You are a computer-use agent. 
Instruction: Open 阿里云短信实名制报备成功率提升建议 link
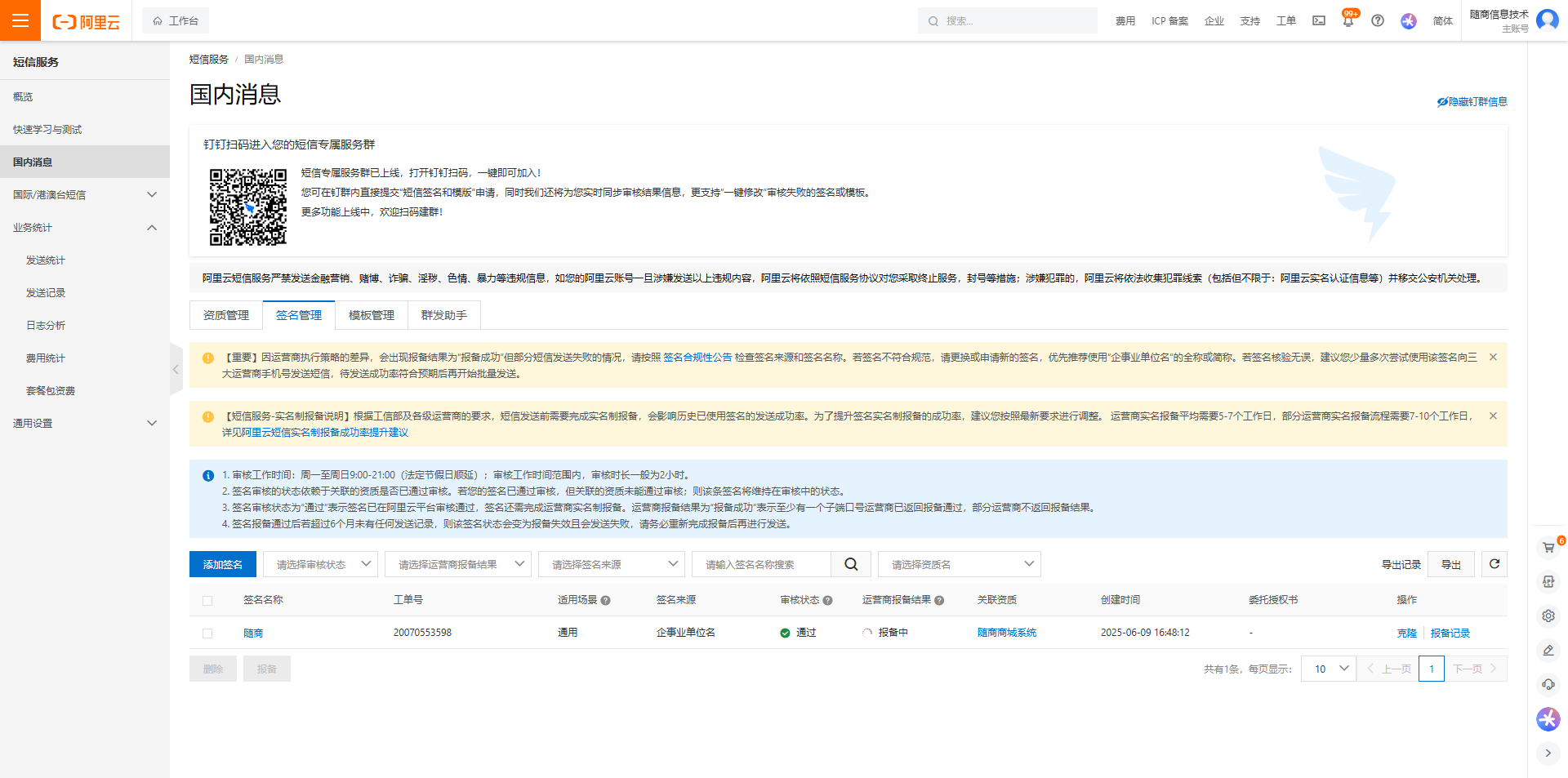[x=325, y=432]
